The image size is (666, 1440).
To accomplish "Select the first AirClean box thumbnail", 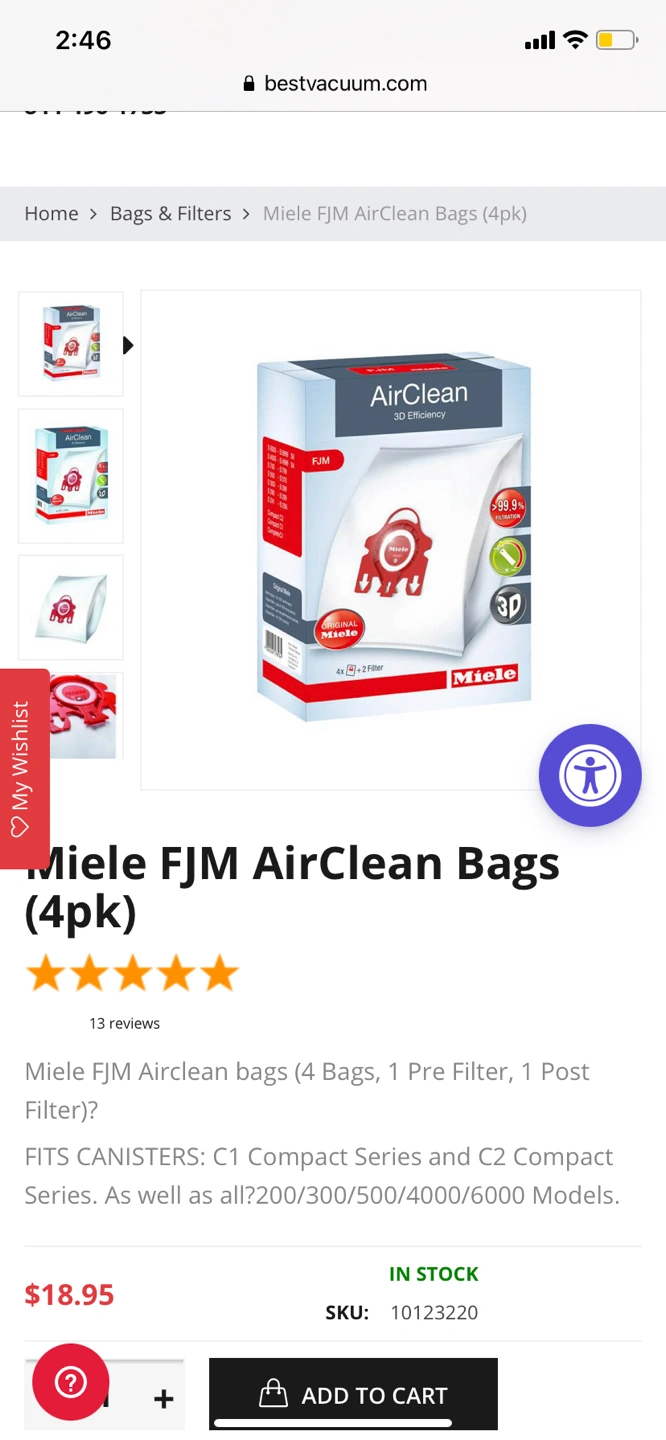I will click(71, 344).
